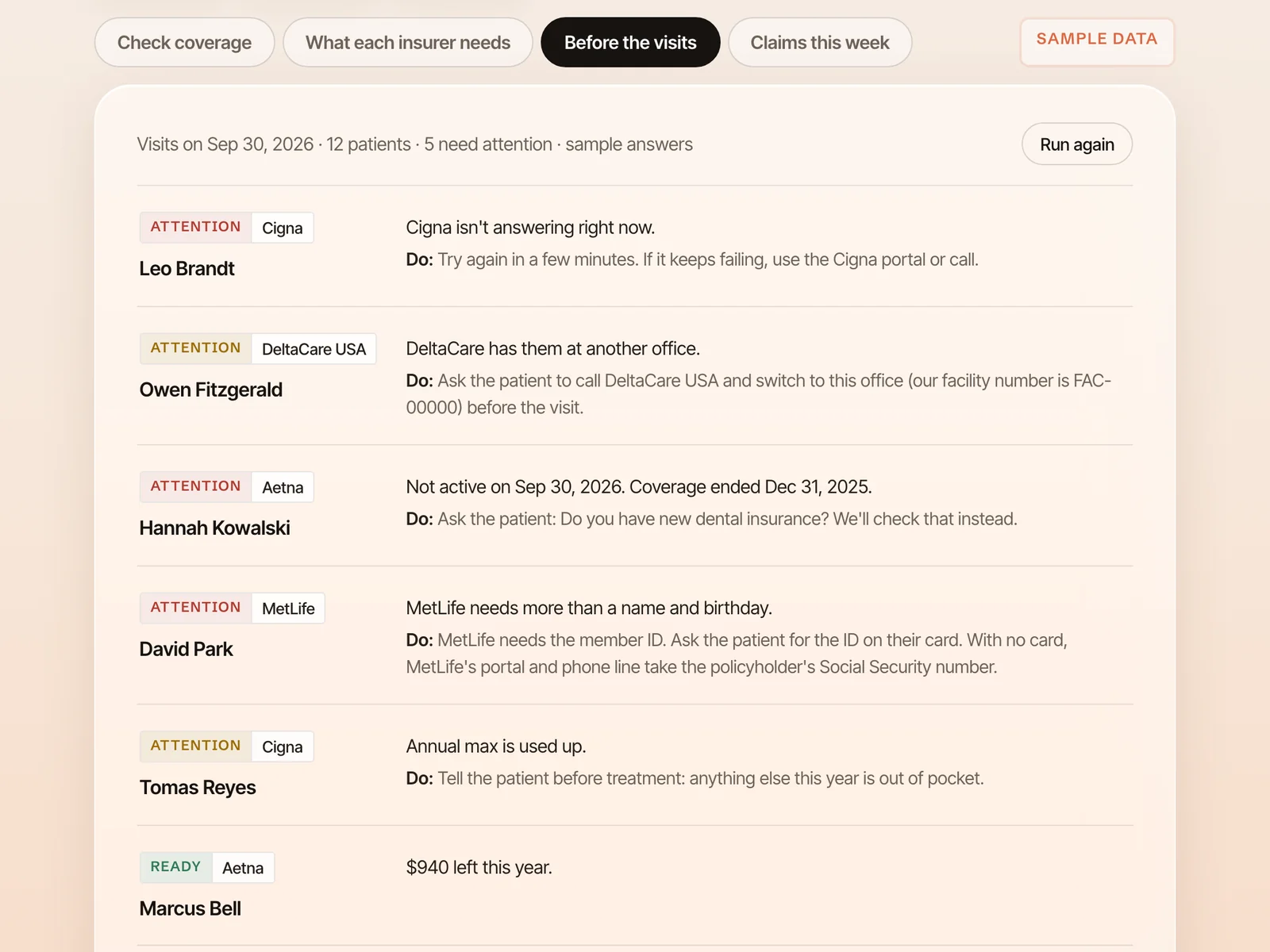Image resolution: width=1270 pixels, height=952 pixels.
Task: Click the Cigna tag above Tomas Reyes
Action: [x=282, y=747]
